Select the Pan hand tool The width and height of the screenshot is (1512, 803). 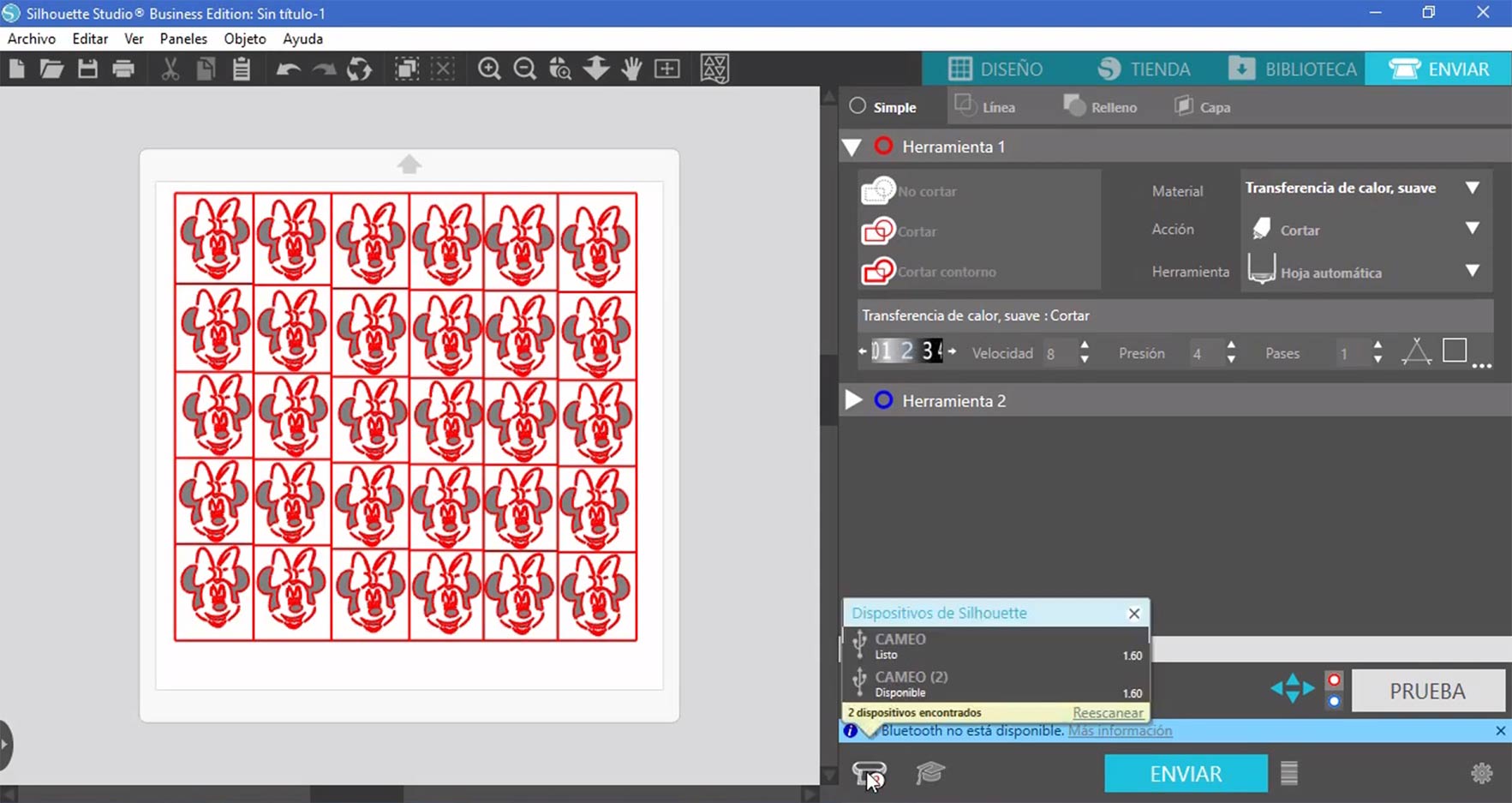(x=631, y=69)
